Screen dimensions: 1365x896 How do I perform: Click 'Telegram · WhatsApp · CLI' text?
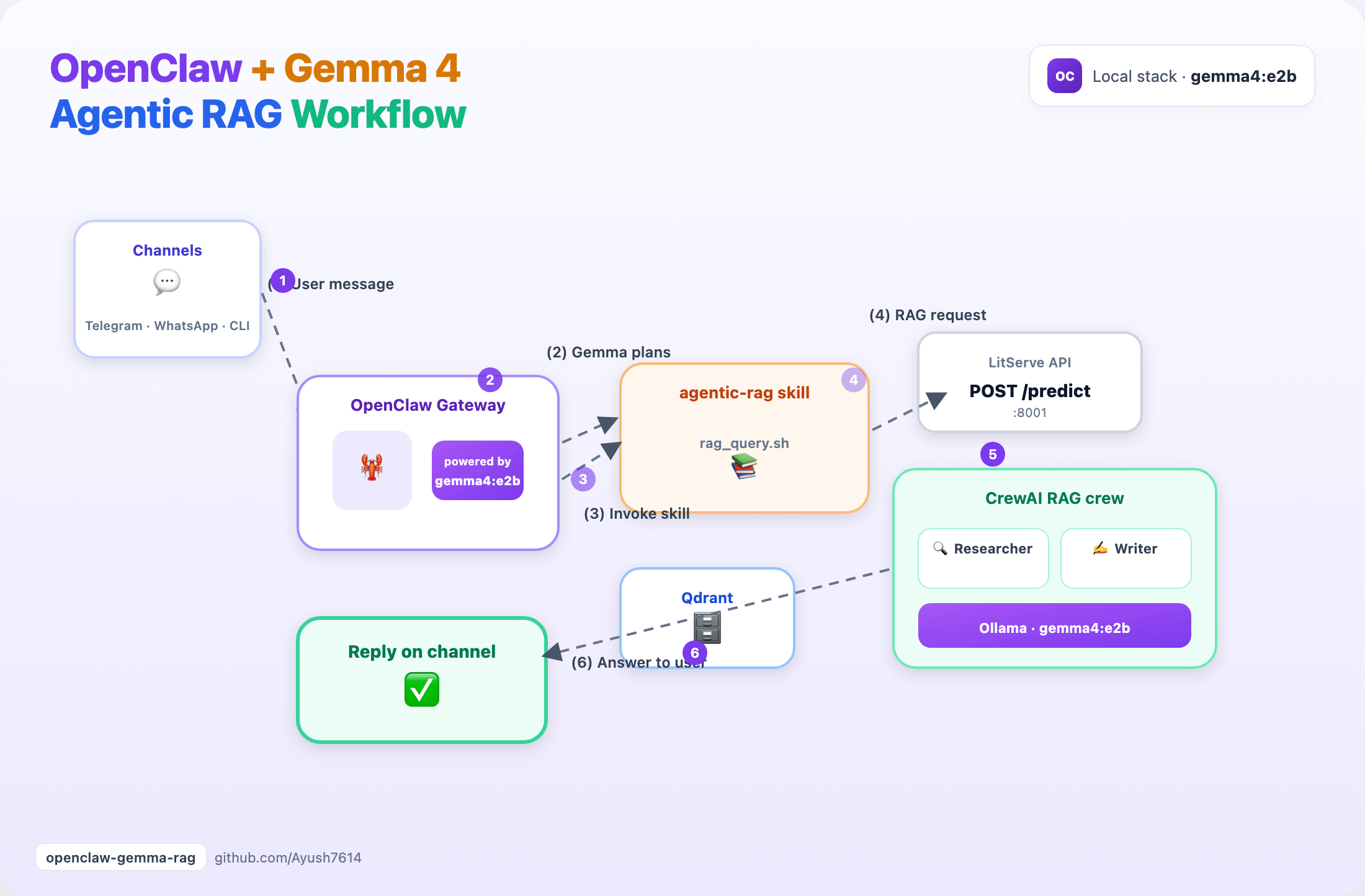tap(168, 326)
